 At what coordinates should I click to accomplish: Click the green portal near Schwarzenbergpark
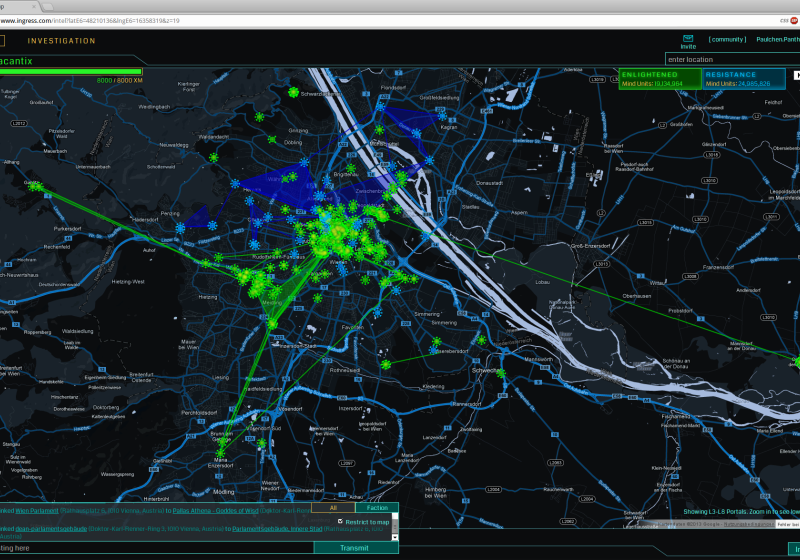pos(293,92)
